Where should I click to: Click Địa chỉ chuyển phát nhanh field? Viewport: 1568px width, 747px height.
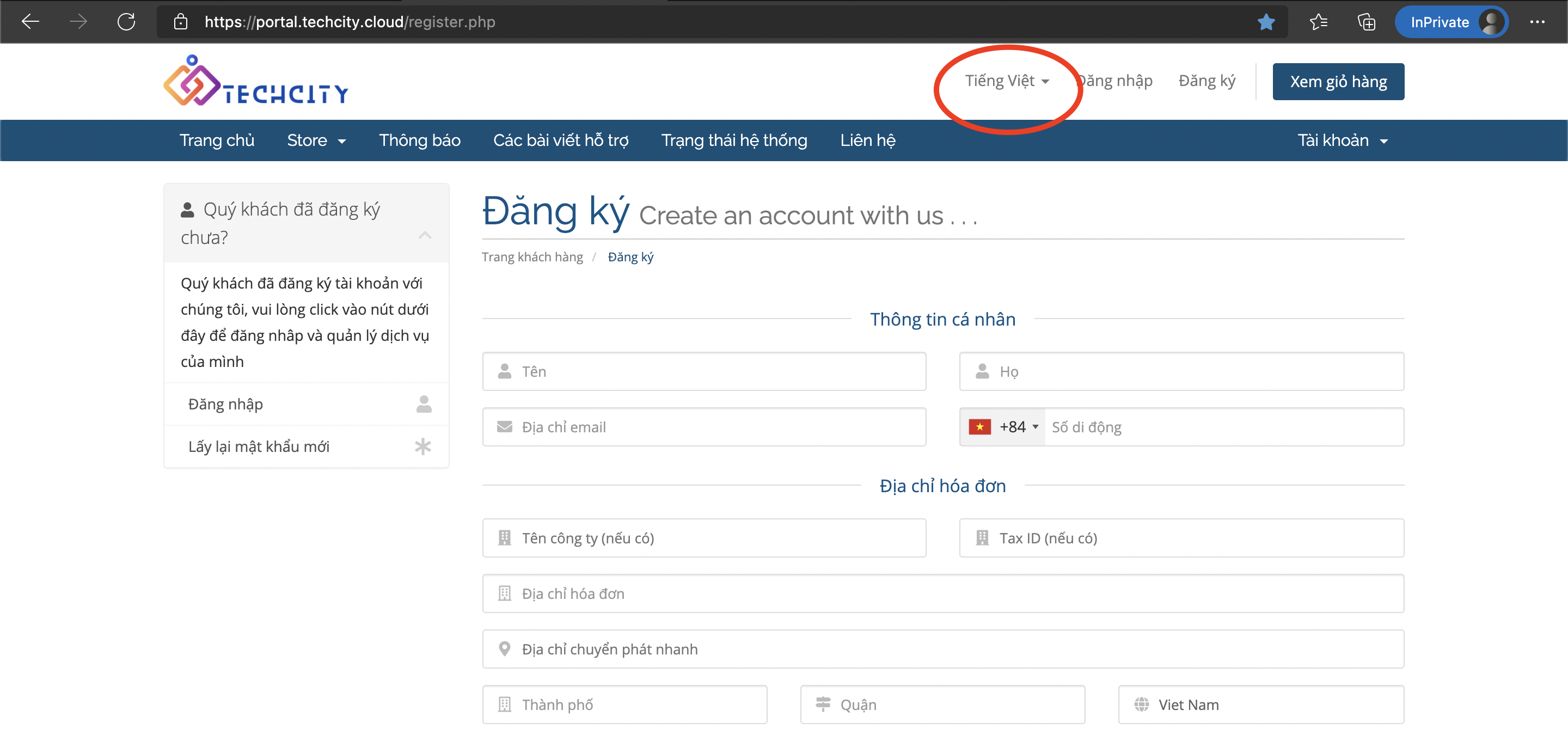coord(943,648)
